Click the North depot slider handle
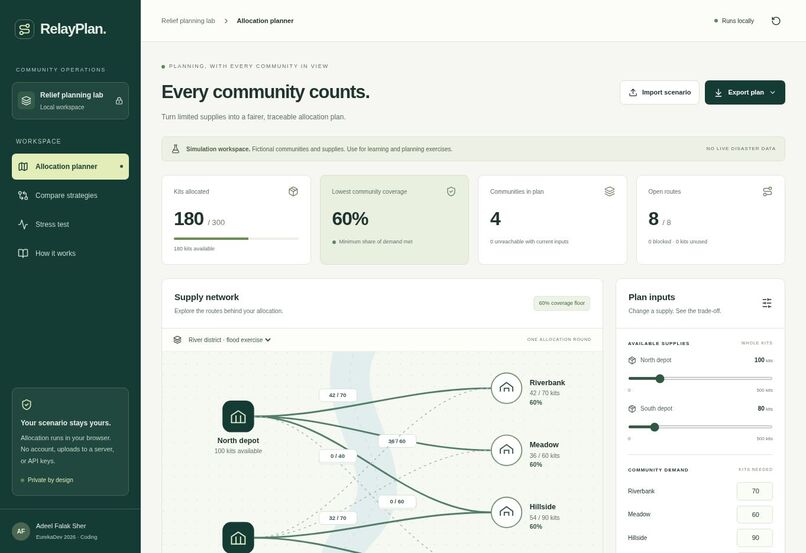This screenshot has height=553, width=806. pos(660,379)
